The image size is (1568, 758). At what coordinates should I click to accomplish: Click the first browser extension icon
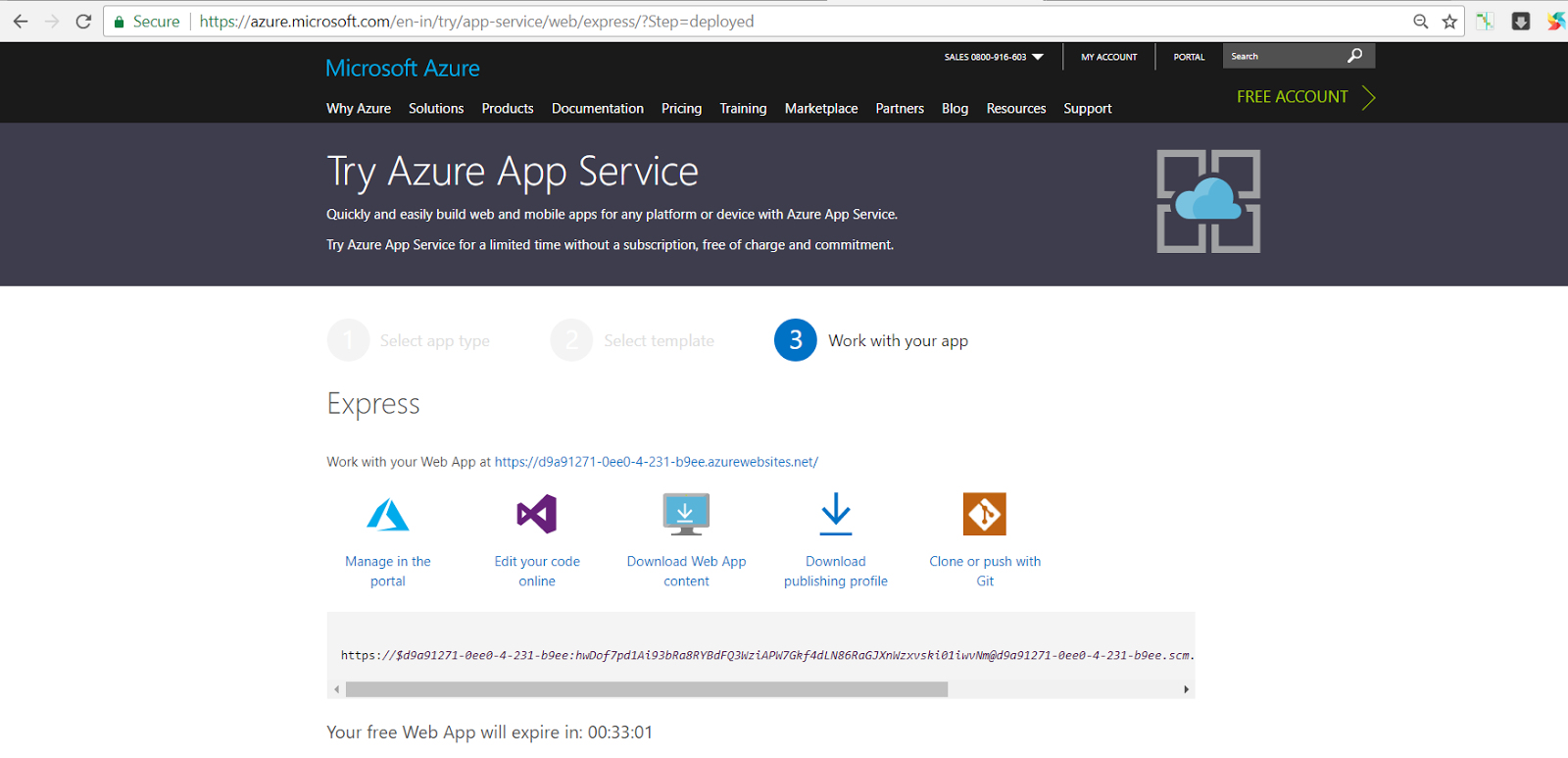pos(1486,22)
